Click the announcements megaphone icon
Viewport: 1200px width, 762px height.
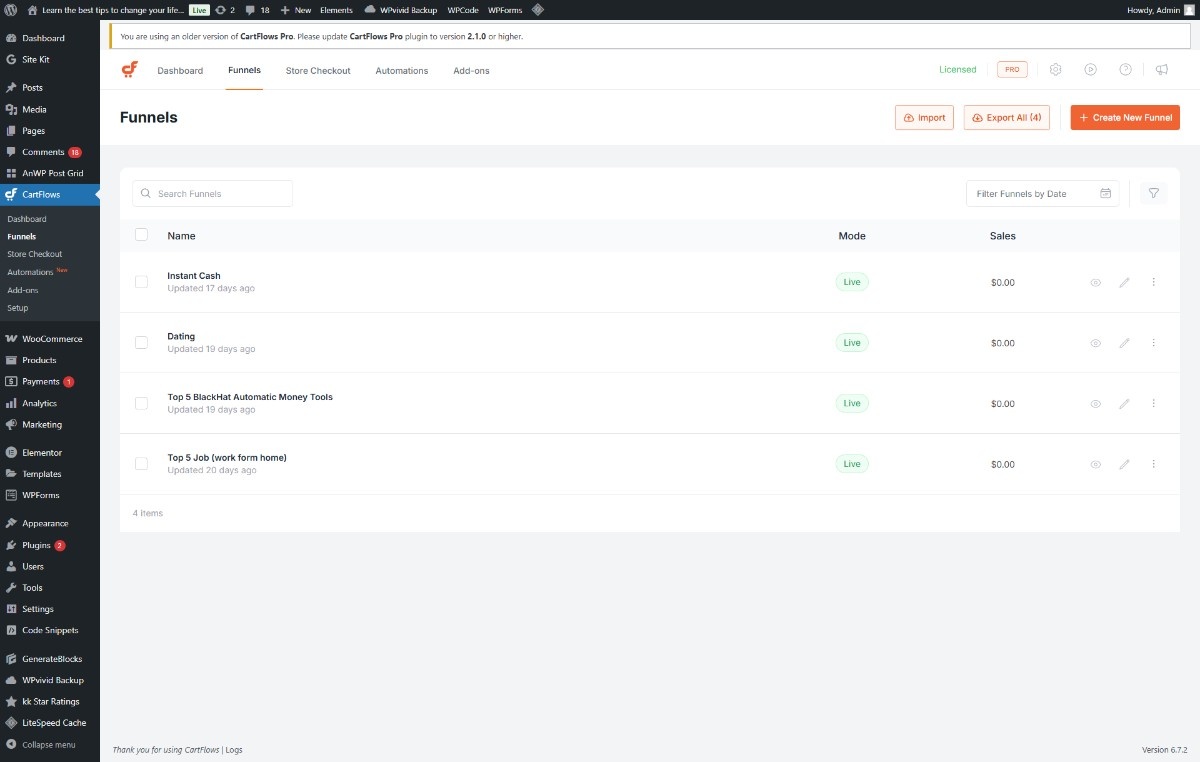click(1161, 70)
